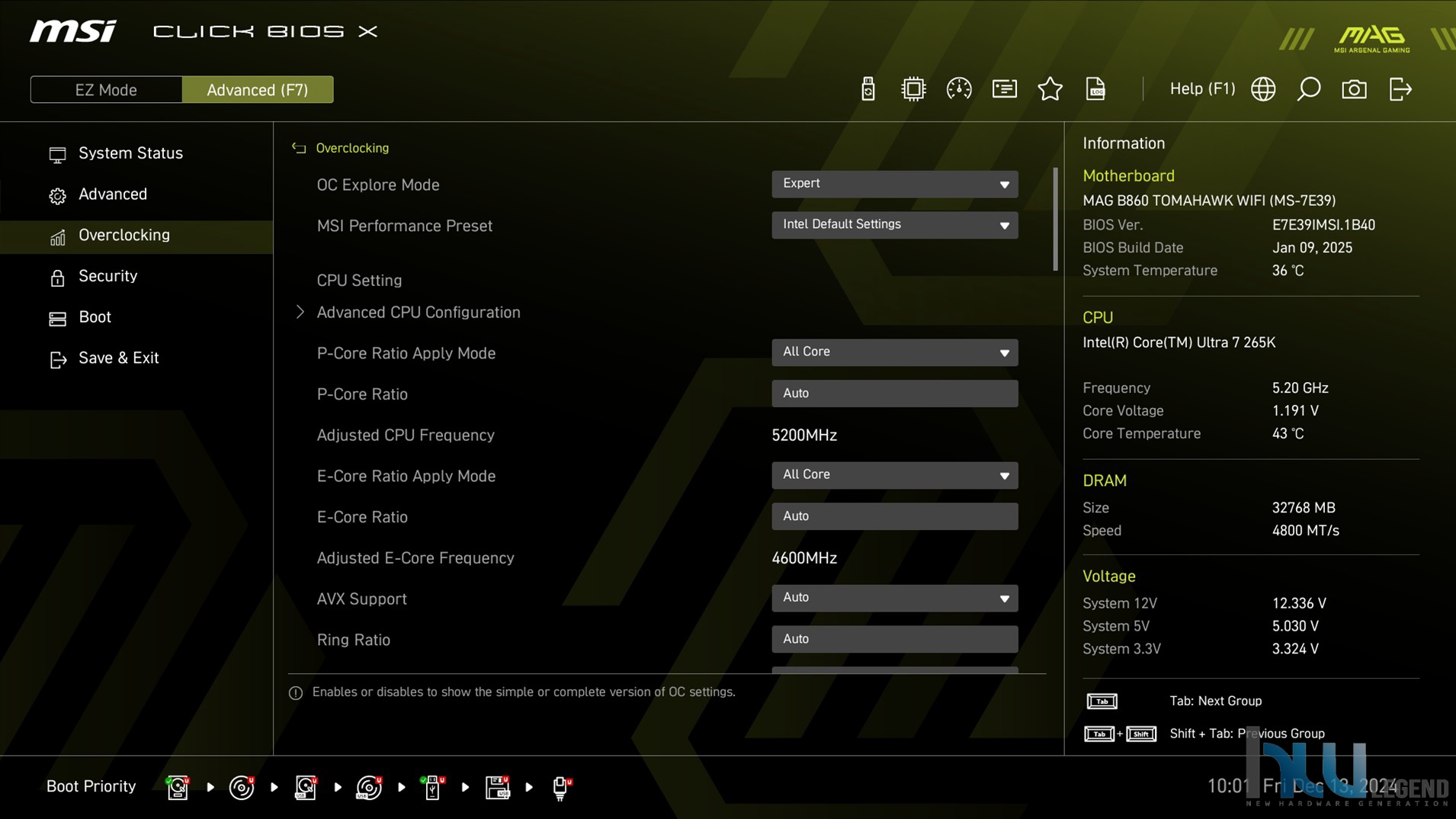Viewport: 1456px width, 819px height.
Task: Click Help (F1) button
Action: [1202, 89]
